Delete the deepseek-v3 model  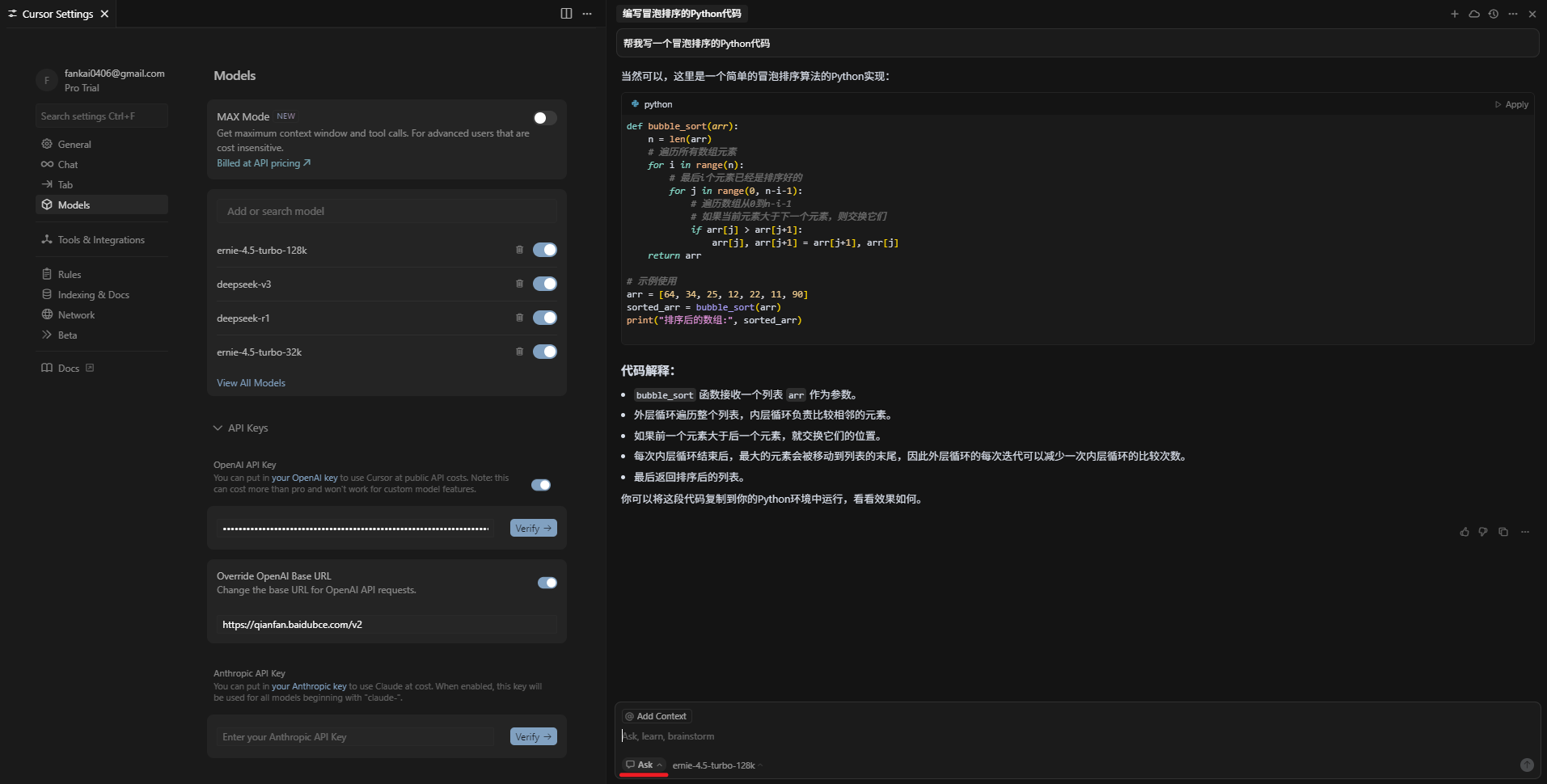coord(519,284)
